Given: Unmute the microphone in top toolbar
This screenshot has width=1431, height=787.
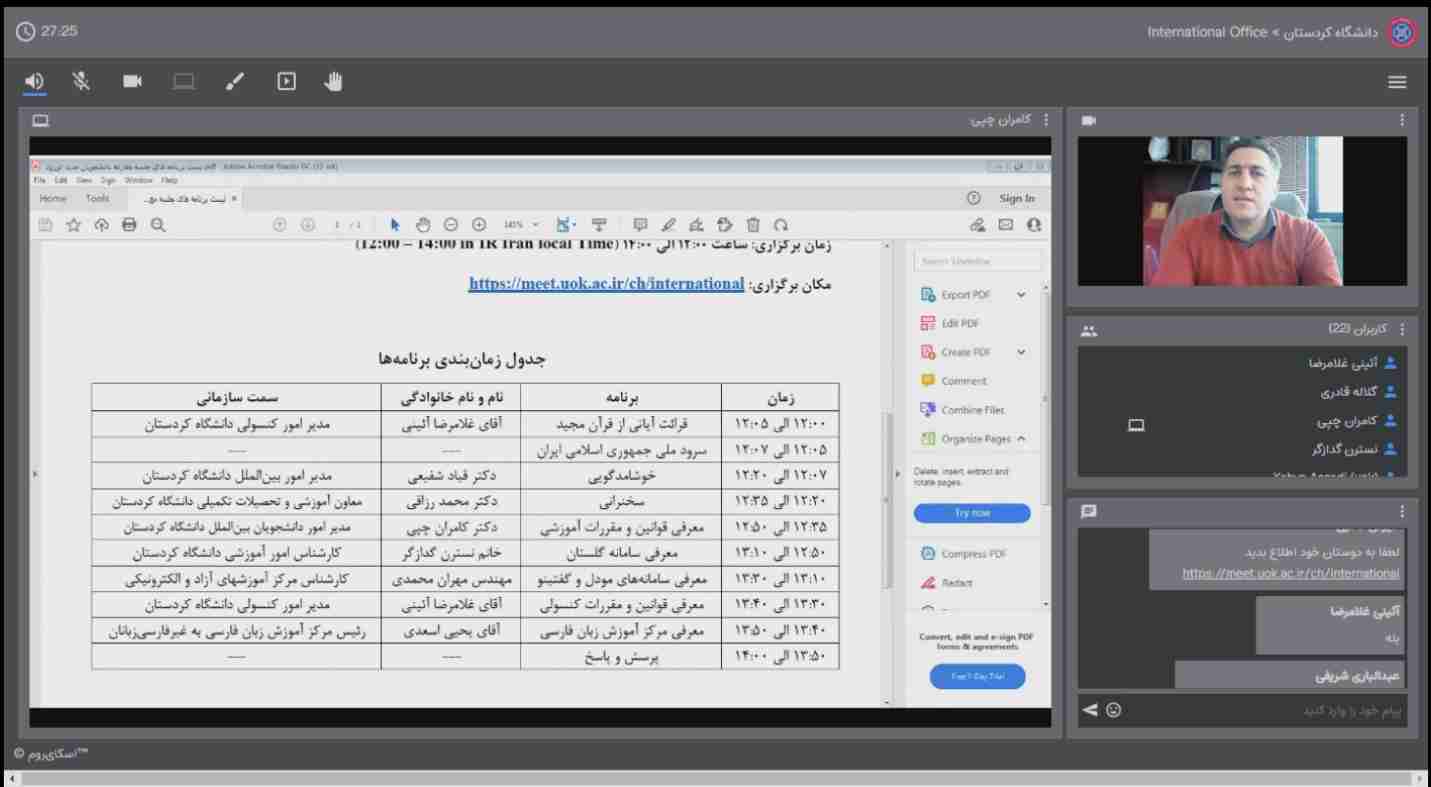Looking at the screenshot, I should 81,82.
